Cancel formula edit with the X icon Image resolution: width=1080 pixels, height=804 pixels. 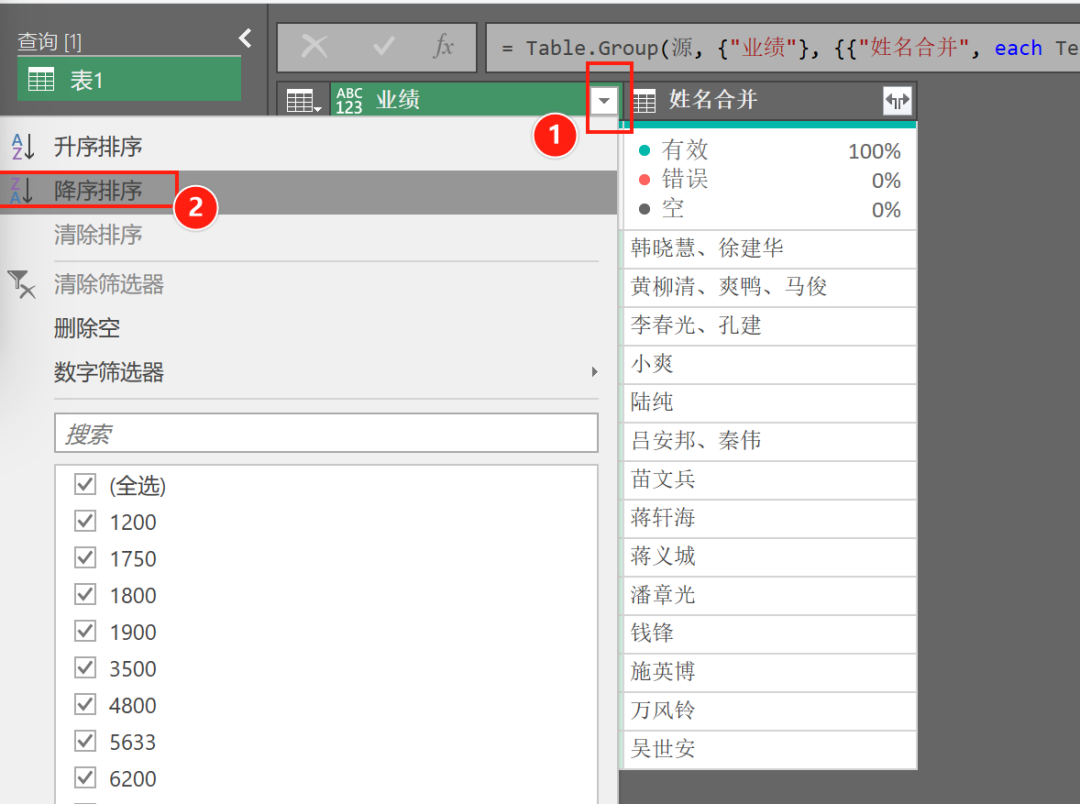[314, 47]
